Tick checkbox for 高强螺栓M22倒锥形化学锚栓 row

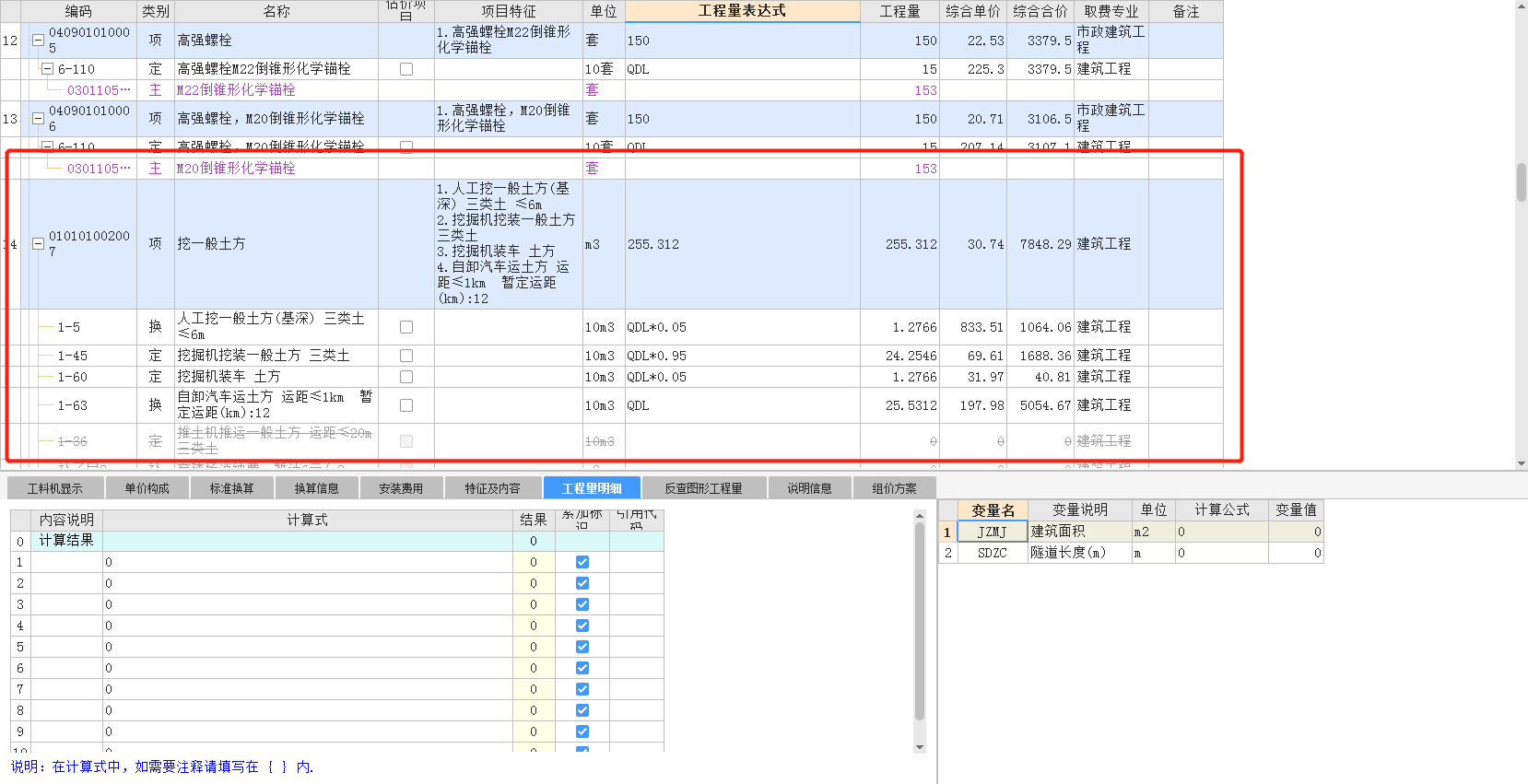[406, 69]
